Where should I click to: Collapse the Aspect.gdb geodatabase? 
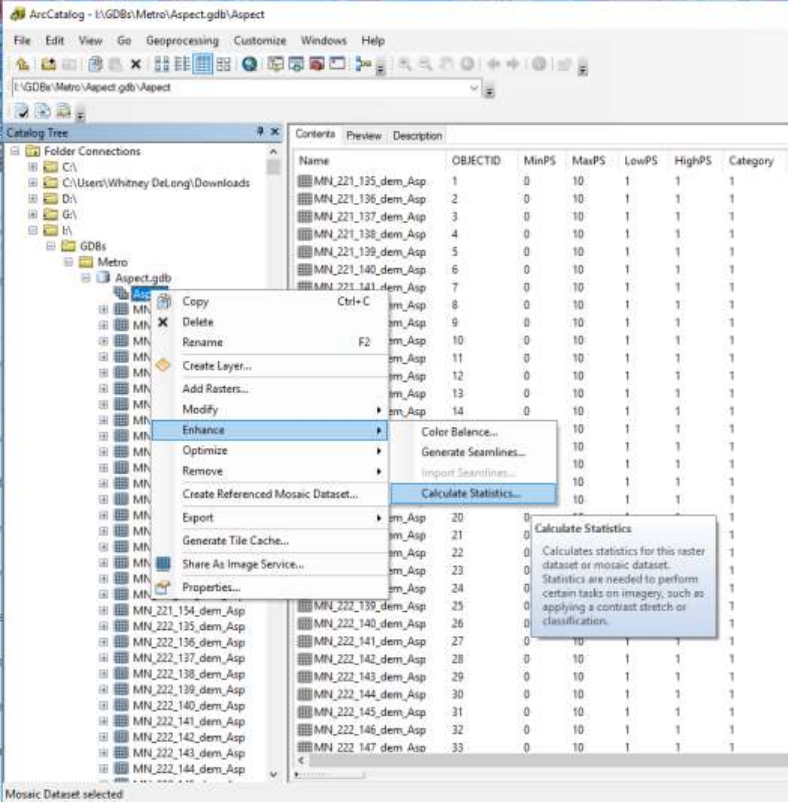86,278
